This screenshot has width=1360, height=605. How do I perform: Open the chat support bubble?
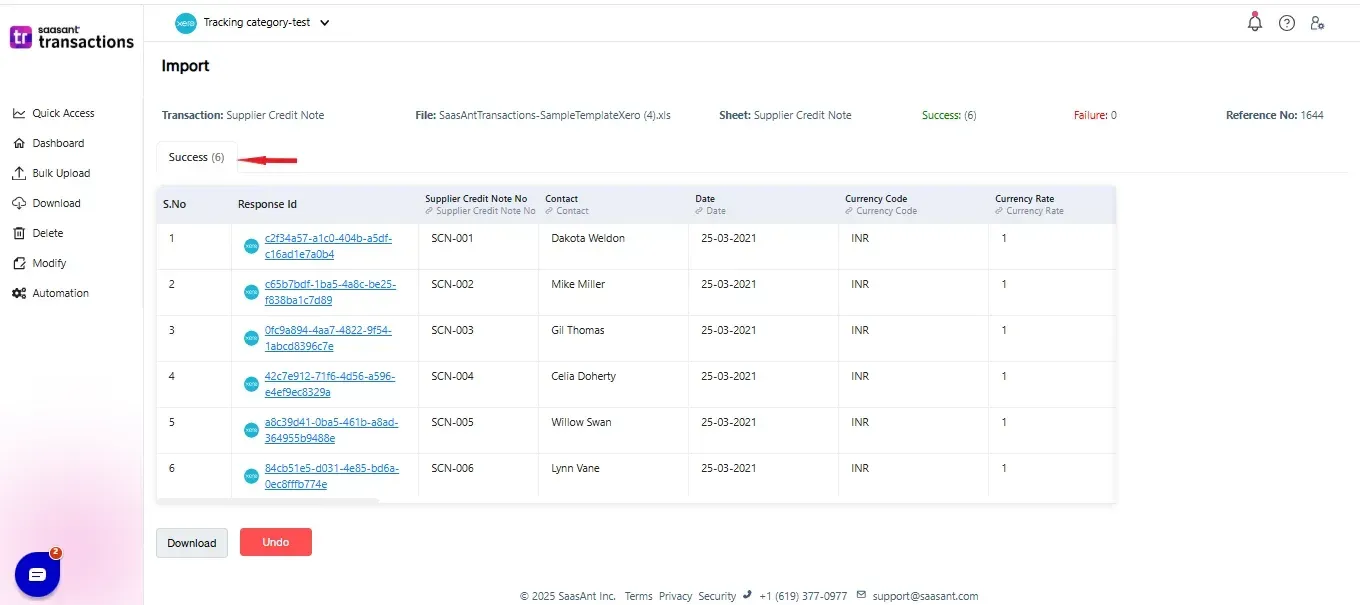click(x=38, y=574)
